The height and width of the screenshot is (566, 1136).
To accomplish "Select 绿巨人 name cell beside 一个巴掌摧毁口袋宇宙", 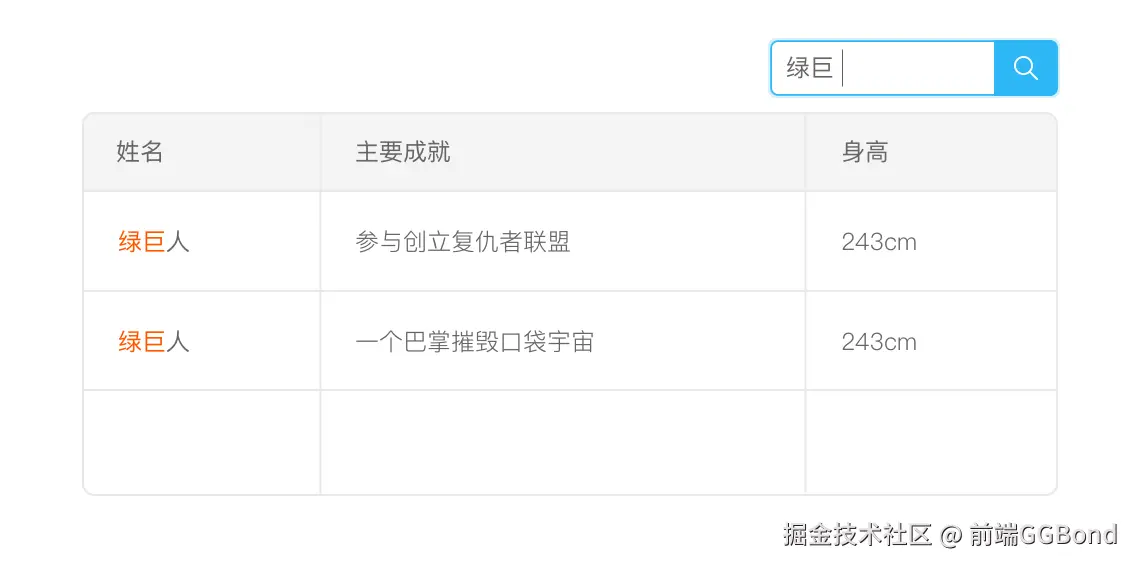I will pos(202,341).
